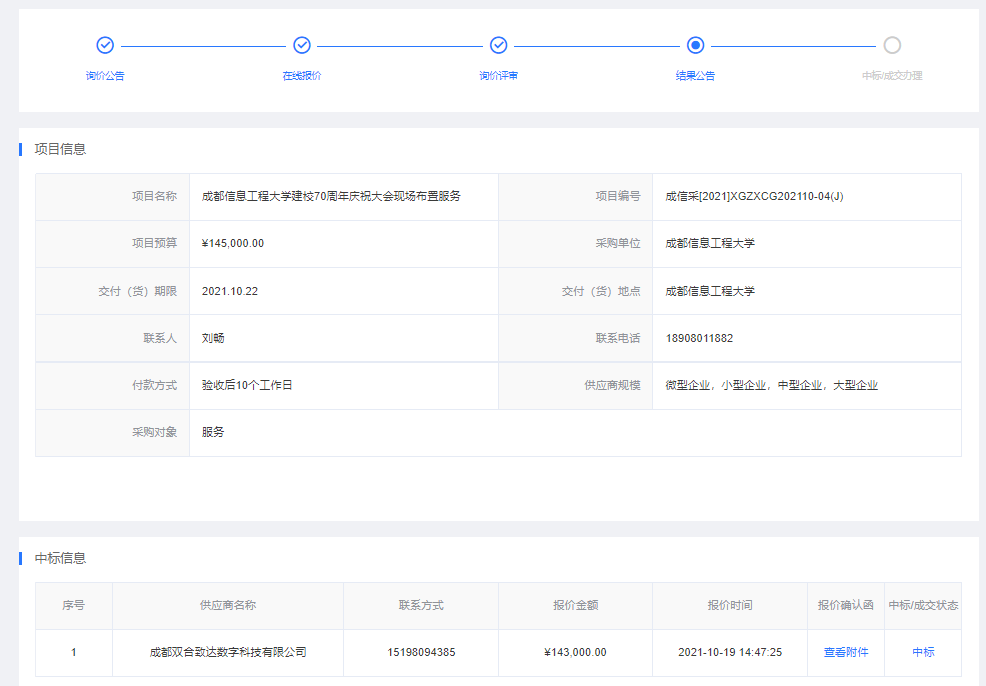Click the payment method 验收后10个工作日
The width and height of the screenshot is (986, 686).
[x=247, y=385]
